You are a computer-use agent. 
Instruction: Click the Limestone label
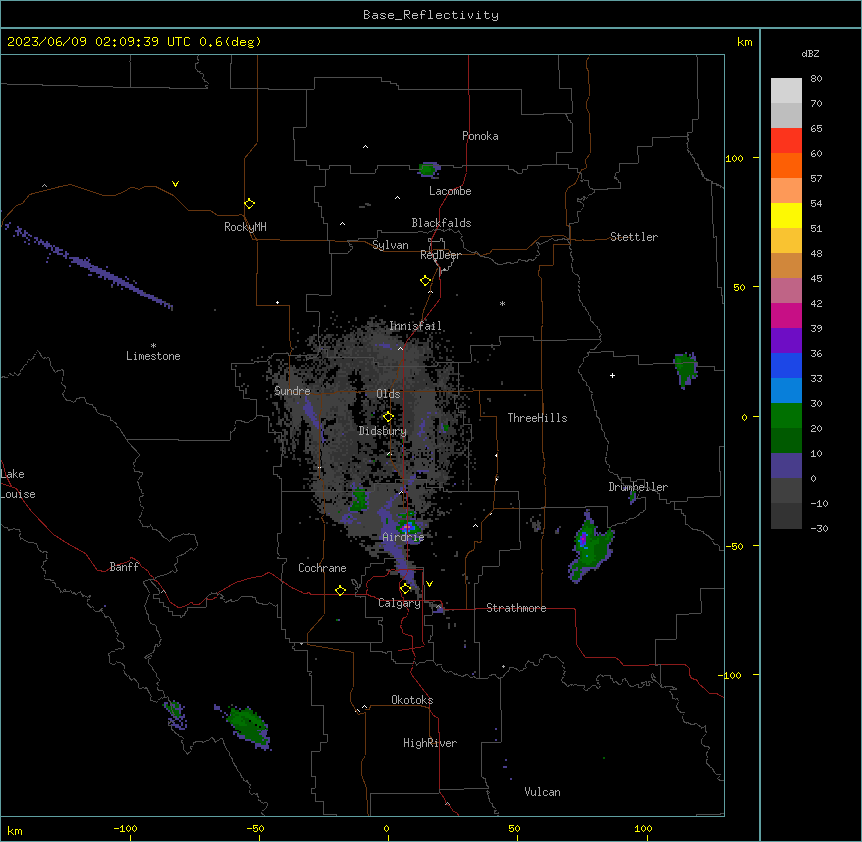[153, 356]
